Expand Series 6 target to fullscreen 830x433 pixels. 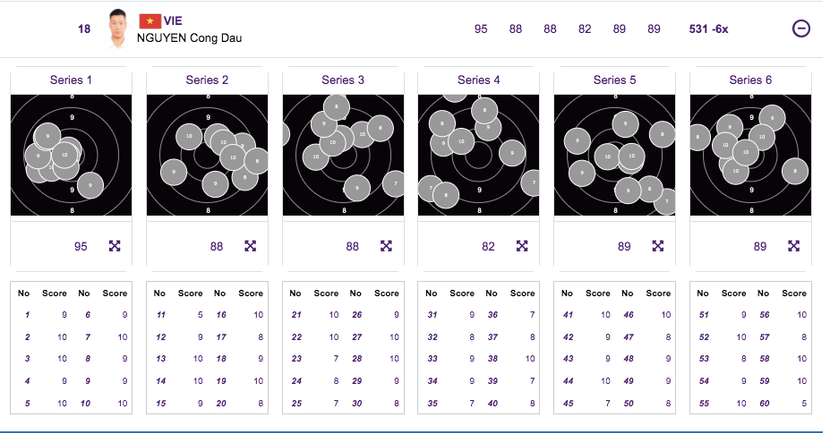coord(794,246)
